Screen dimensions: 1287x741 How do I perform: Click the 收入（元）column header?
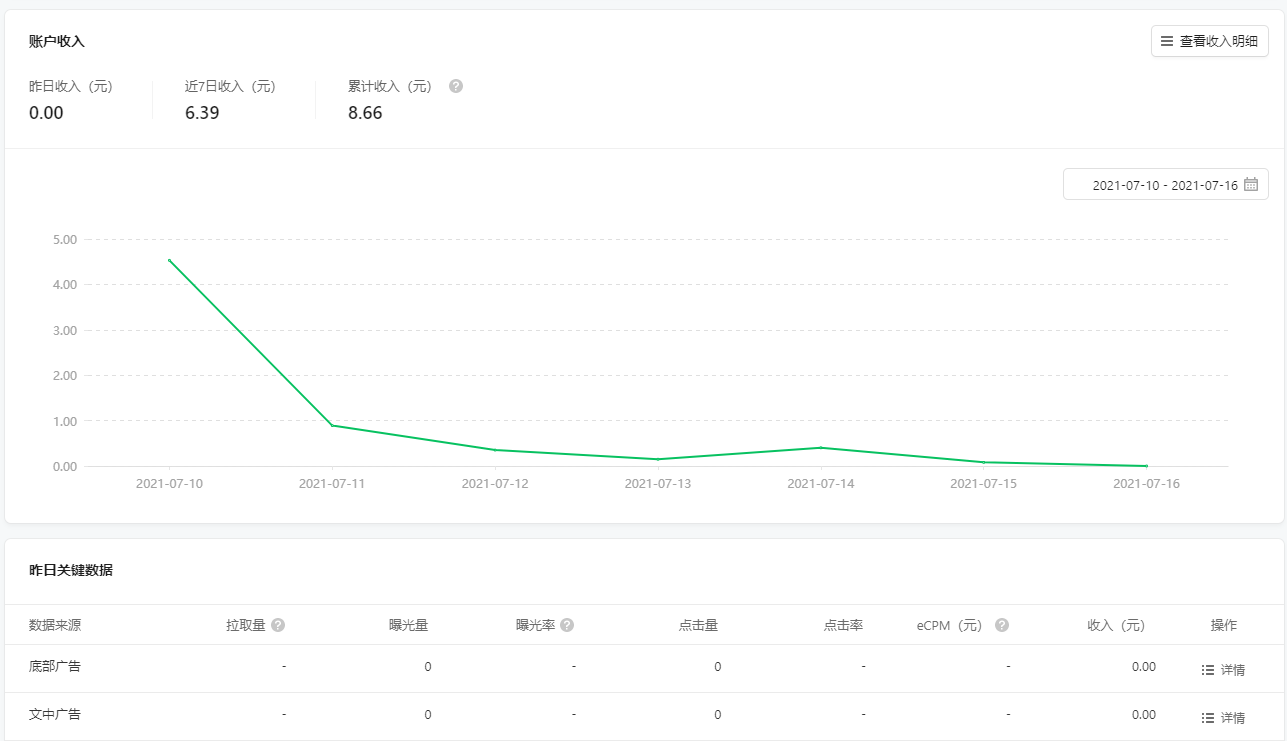1116,626
